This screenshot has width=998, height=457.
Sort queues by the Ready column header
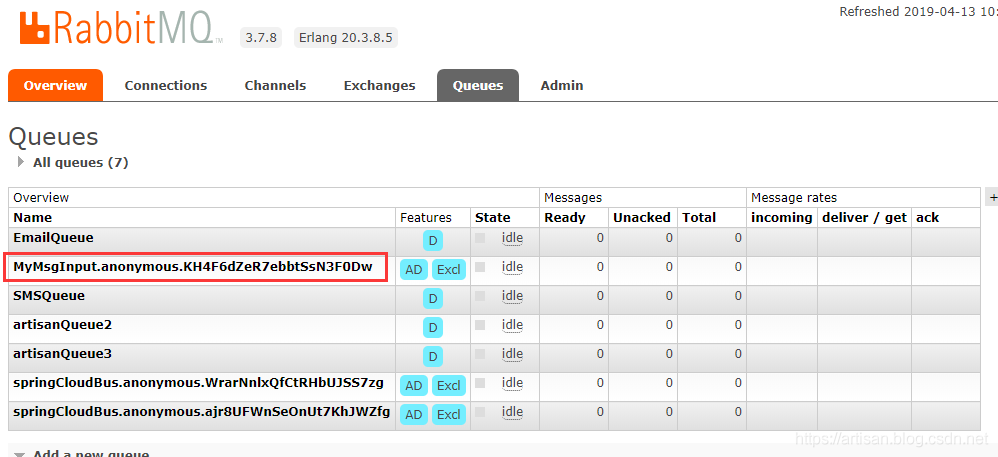(x=564, y=217)
